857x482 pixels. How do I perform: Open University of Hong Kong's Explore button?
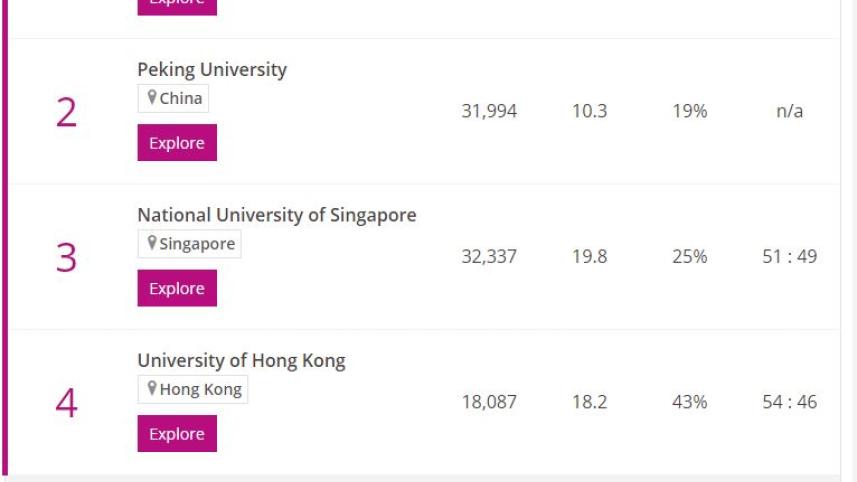coord(177,434)
